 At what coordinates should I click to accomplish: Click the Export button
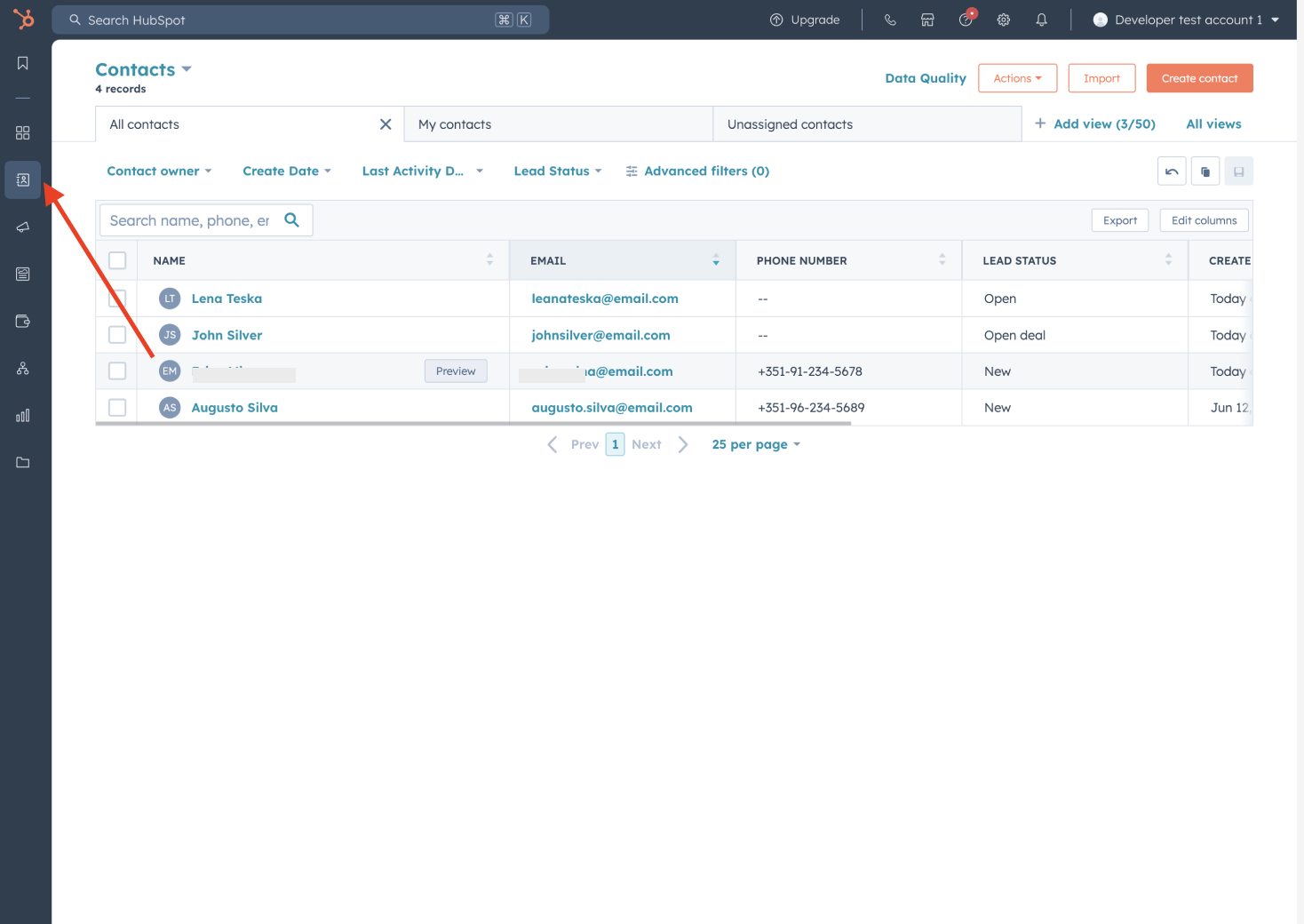1120,220
